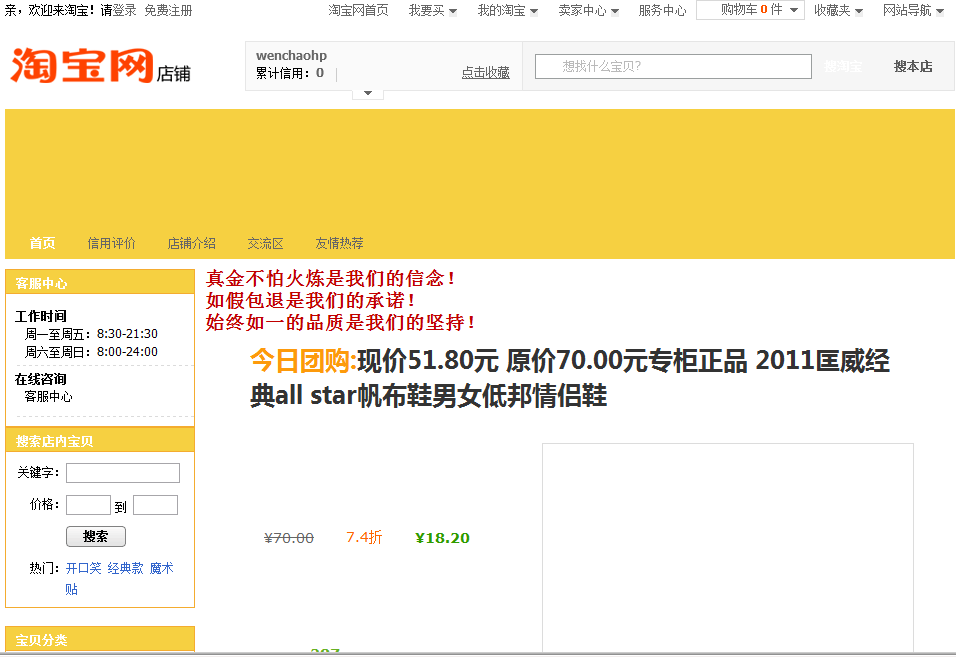The height and width of the screenshot is (657, 956).
Task: Click hot keyword 经典款
Action: (125, 568)
